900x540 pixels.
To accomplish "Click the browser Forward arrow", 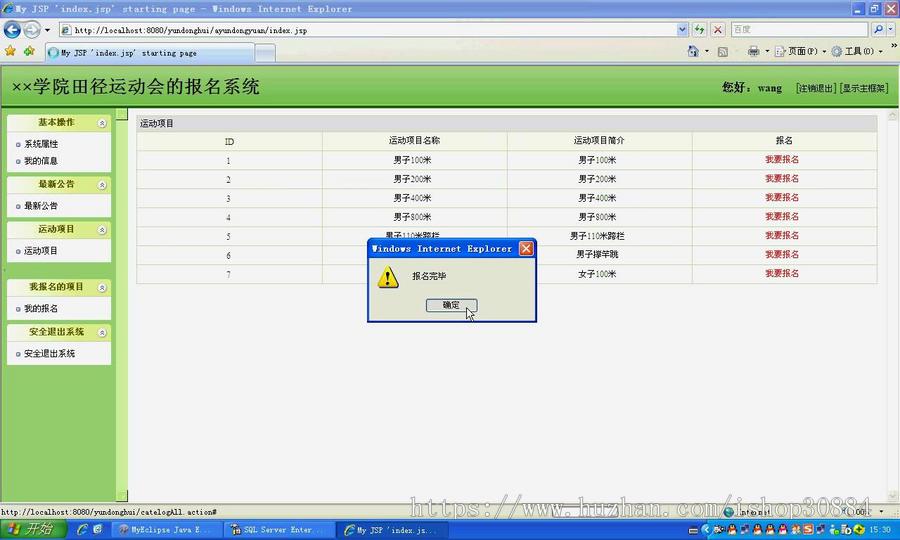I will click(x=32, y=29).
